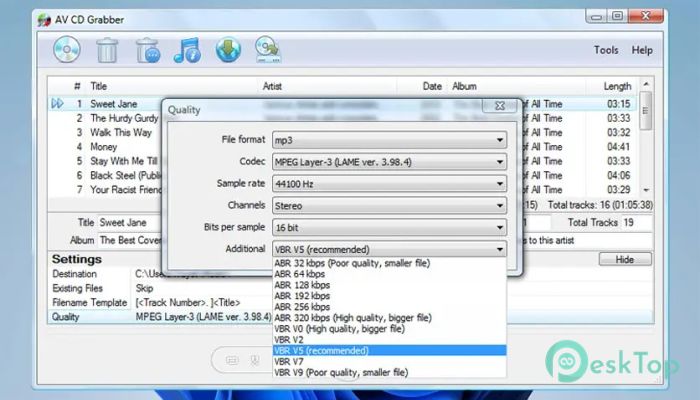Select VBR V9 poor quality option
Image resolution: width=700 pixels, height=400 pixels.
389,372
